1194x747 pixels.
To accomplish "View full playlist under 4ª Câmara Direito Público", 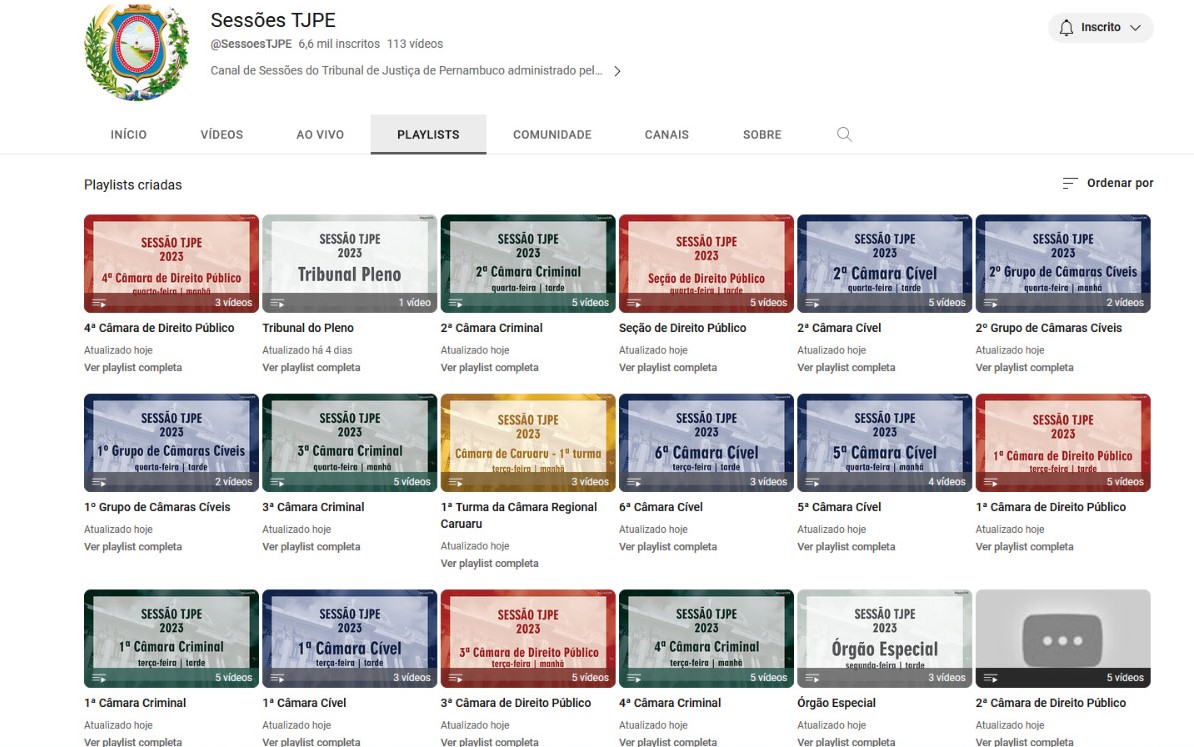I will pyautogui.click(x=132, y=368).
